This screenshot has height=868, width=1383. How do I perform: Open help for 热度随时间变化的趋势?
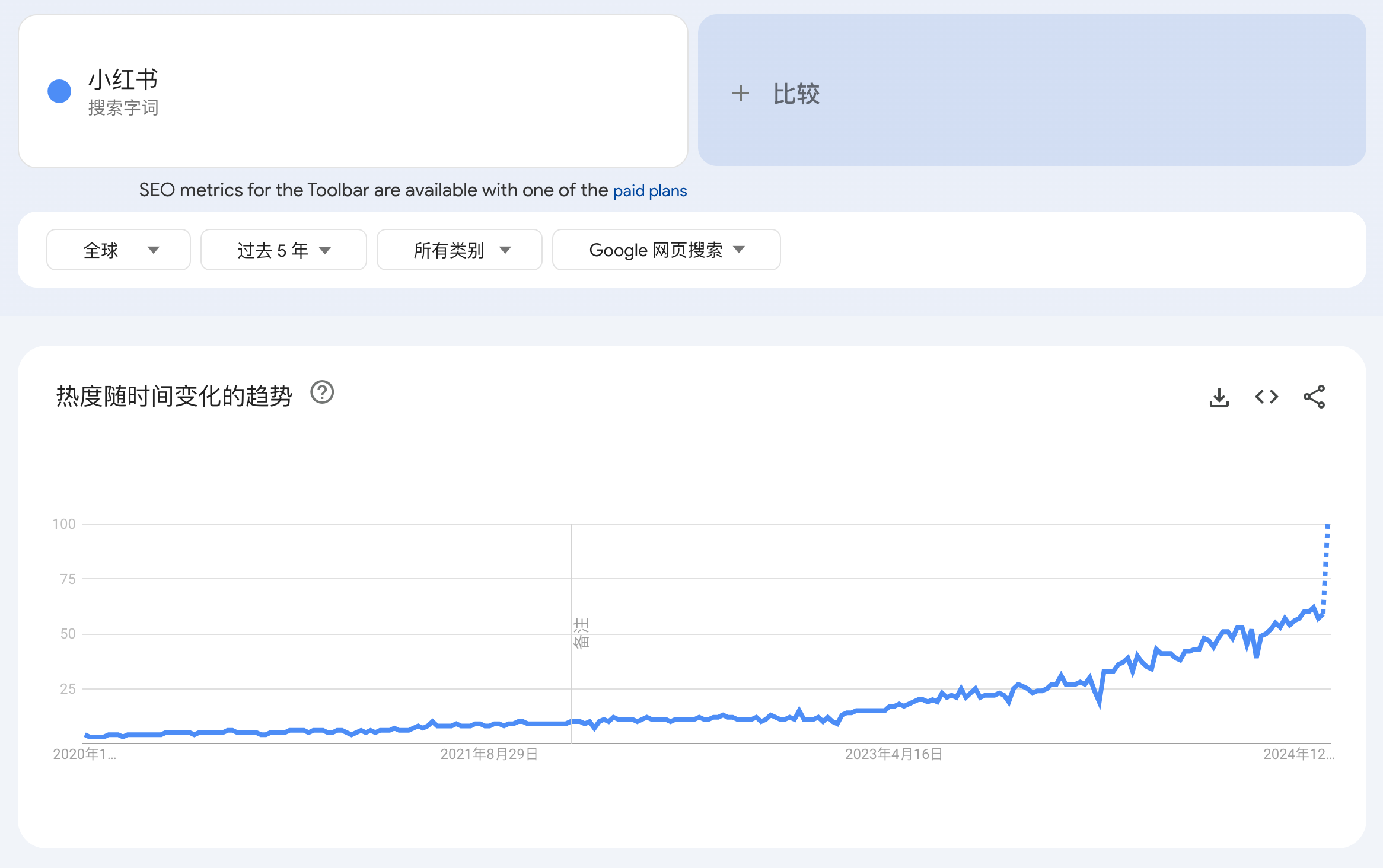click(x=322, y=392)
